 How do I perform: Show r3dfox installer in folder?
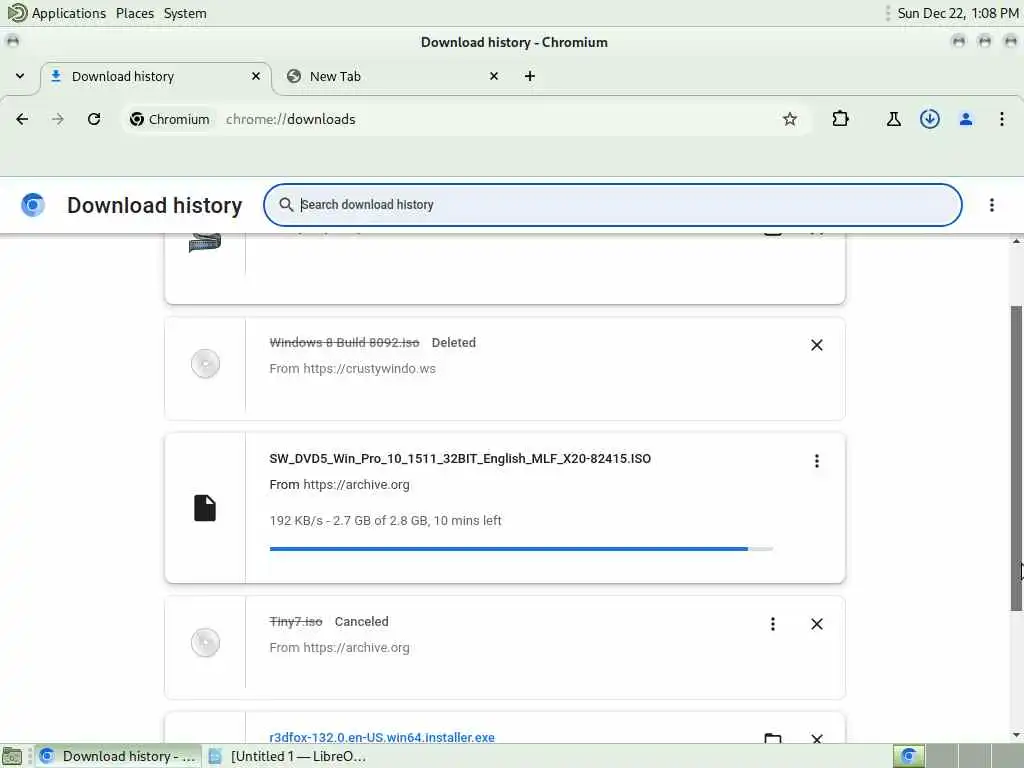point(773,739)
